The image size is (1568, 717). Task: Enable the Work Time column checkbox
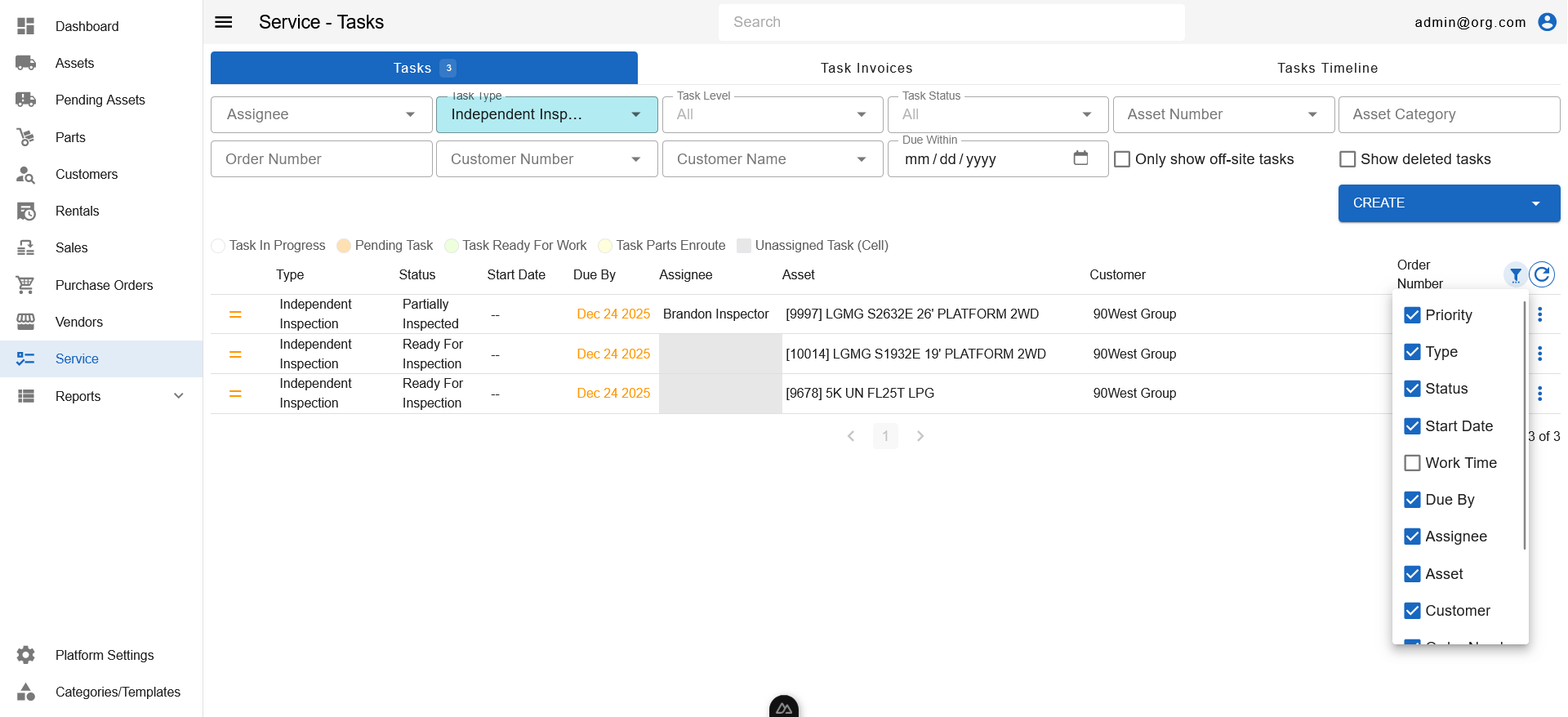(1412, 463)
